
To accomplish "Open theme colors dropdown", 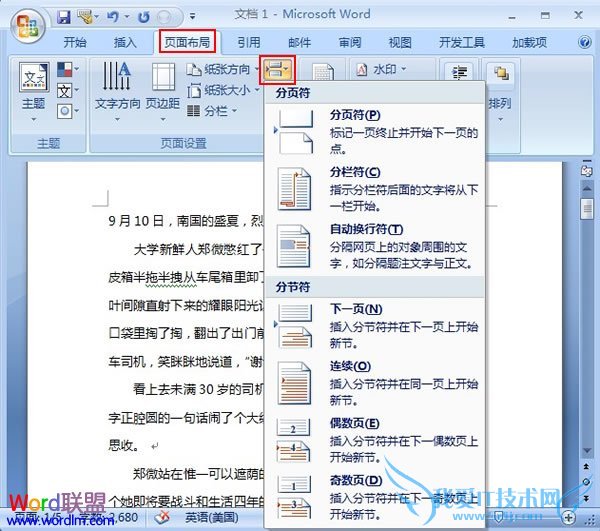I will pyautogui.click(x=68, y=70).
